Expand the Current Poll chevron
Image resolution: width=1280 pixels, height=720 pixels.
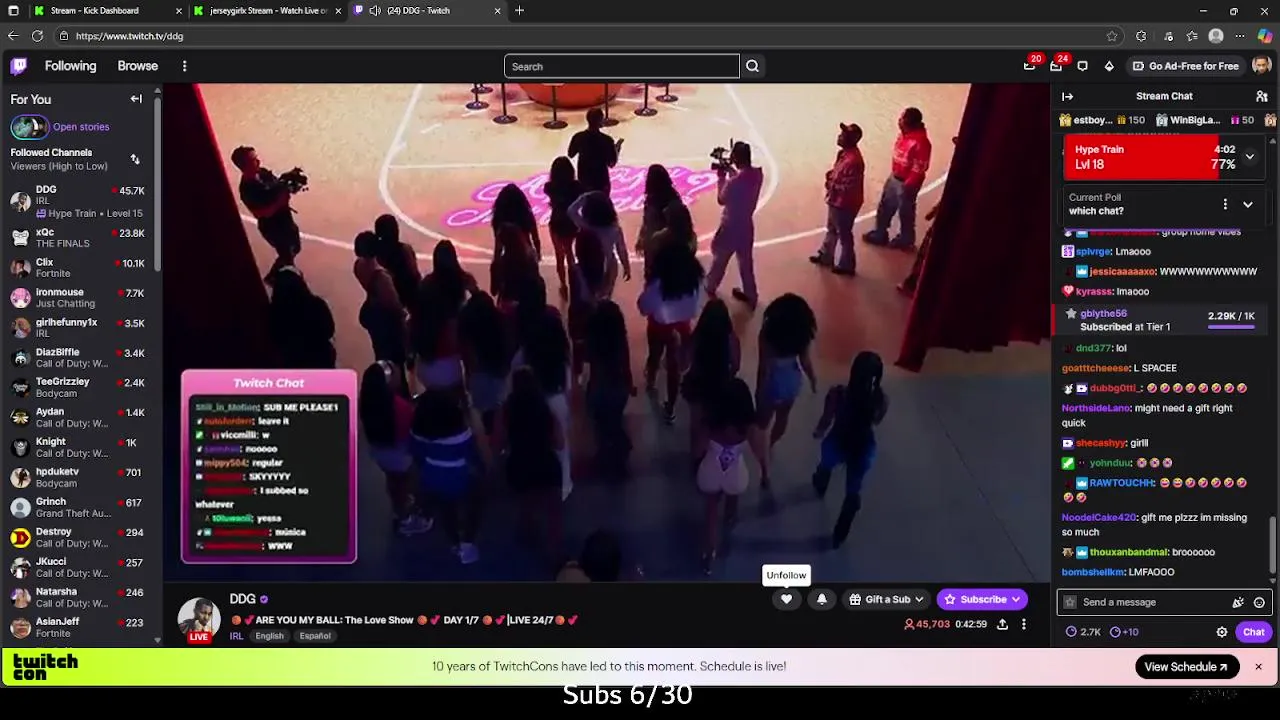1248,204
